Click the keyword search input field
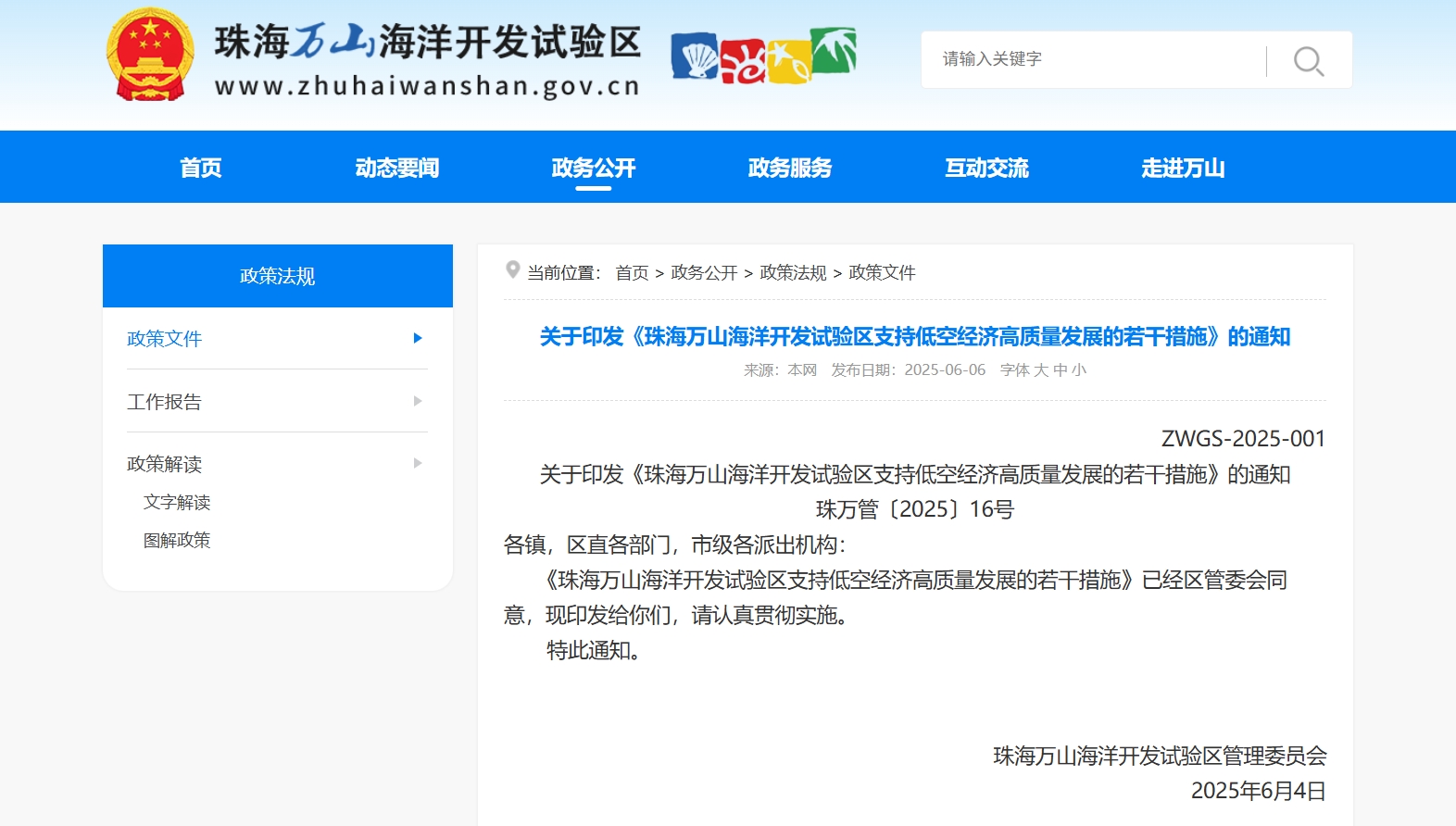 [1093, 59]
